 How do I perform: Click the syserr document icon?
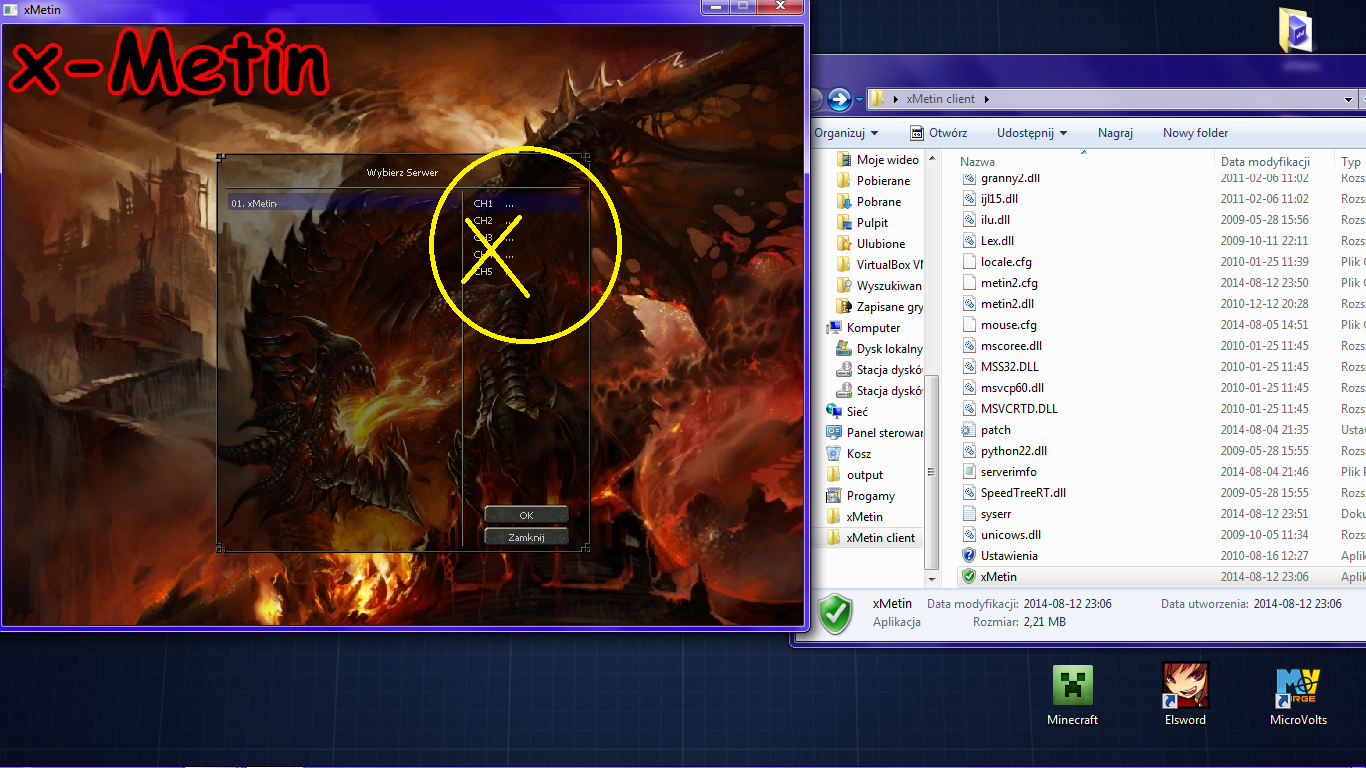968,514
